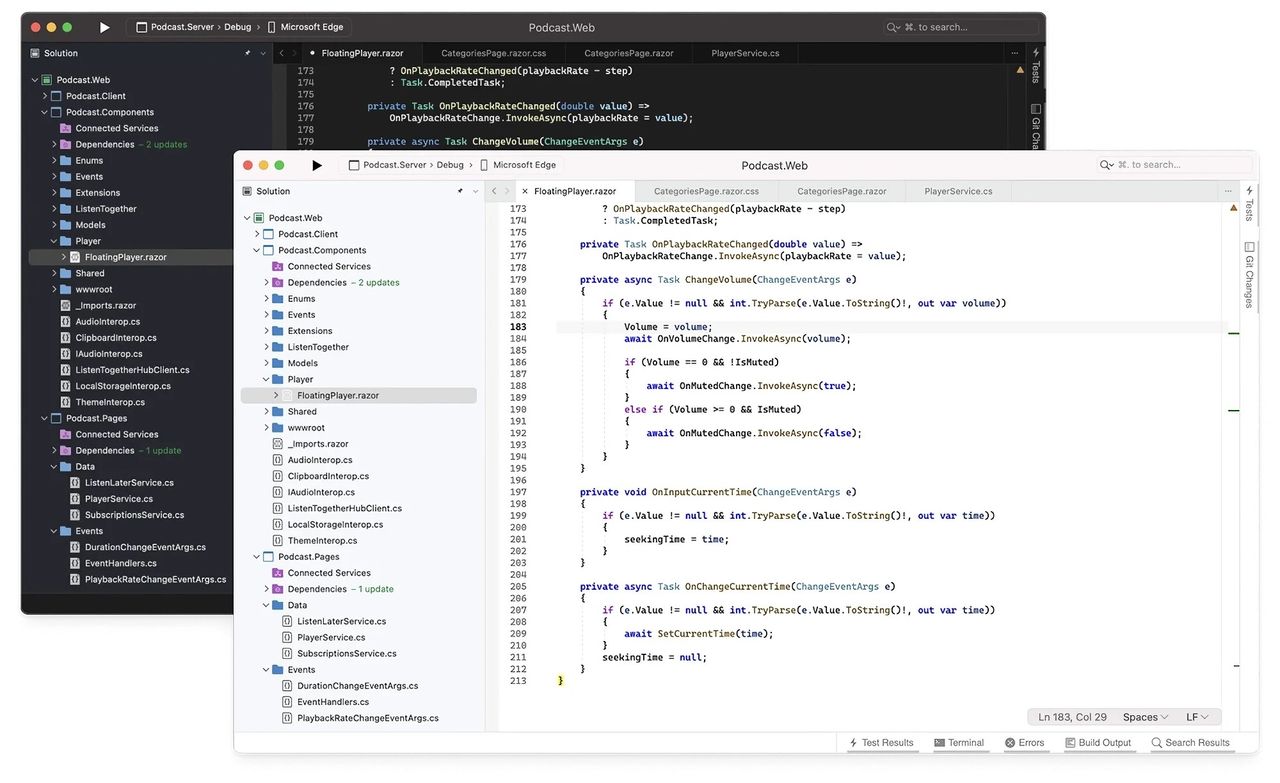The image size is (1280, 783).
Task: Show the Errors panel
Action: (1026, 742)
